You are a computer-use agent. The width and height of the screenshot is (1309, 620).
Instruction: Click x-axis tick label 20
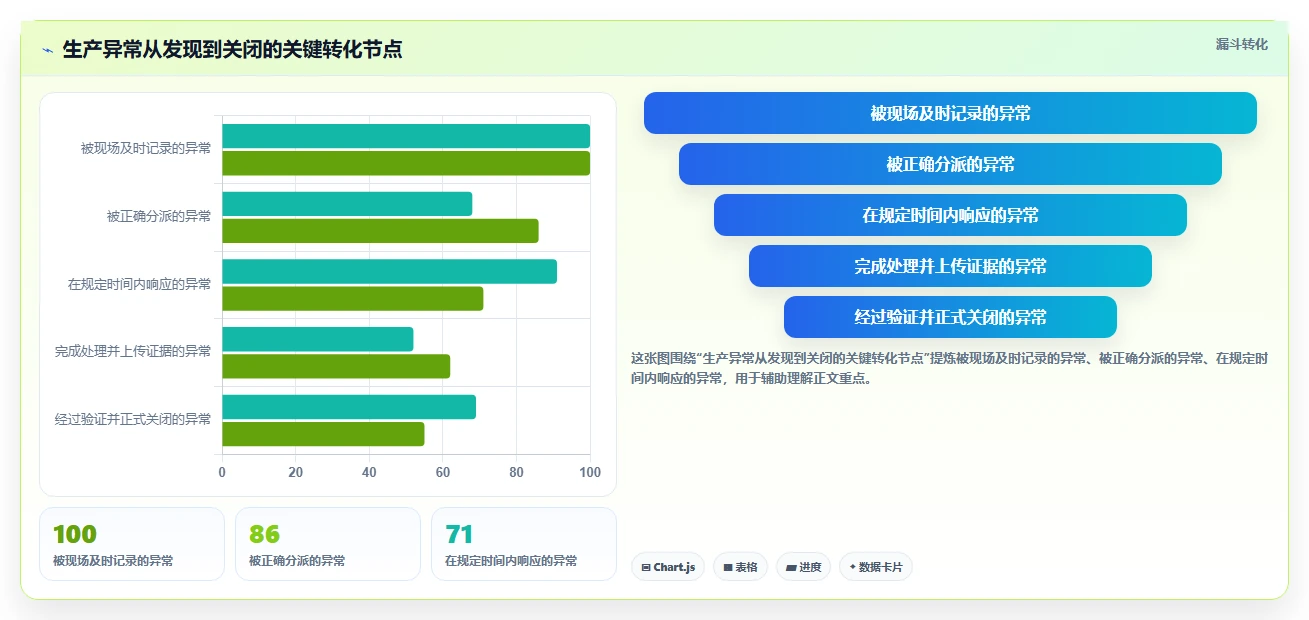click(295, 472)
